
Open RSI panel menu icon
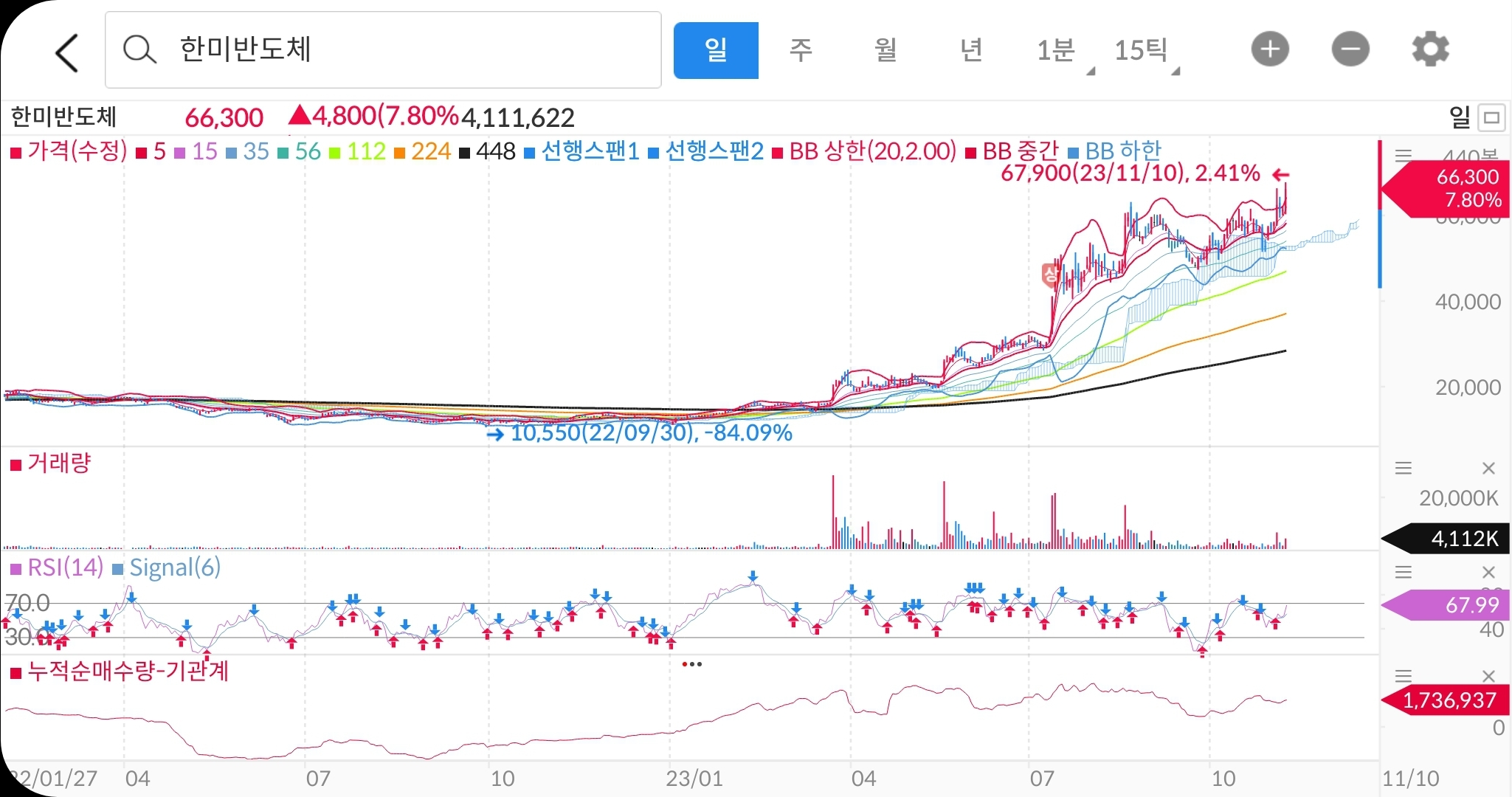tap(1404, 572)
